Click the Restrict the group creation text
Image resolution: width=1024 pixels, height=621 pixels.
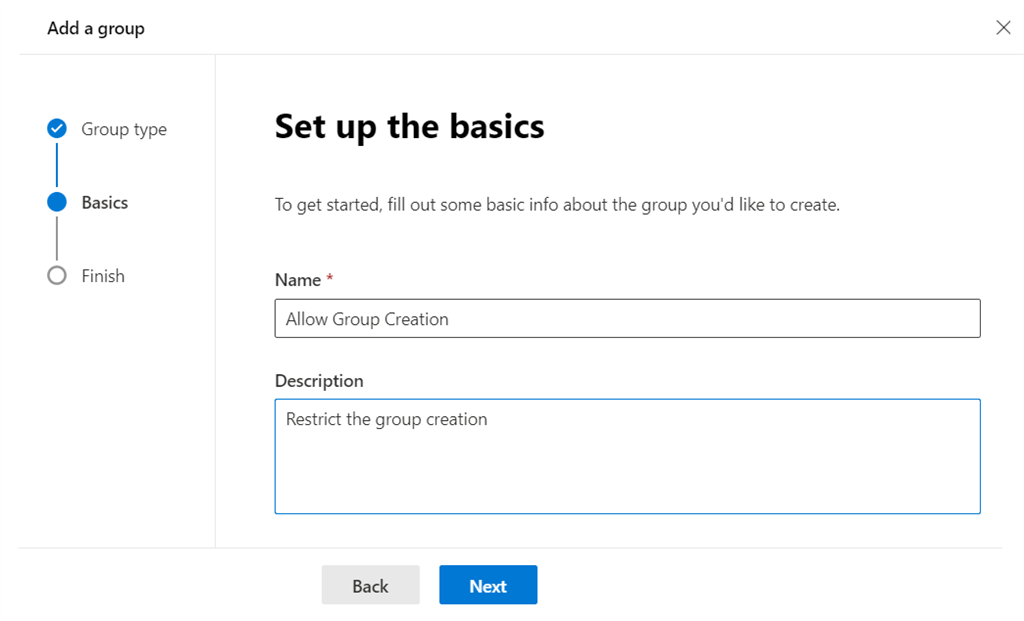click(x=385, y=418)
